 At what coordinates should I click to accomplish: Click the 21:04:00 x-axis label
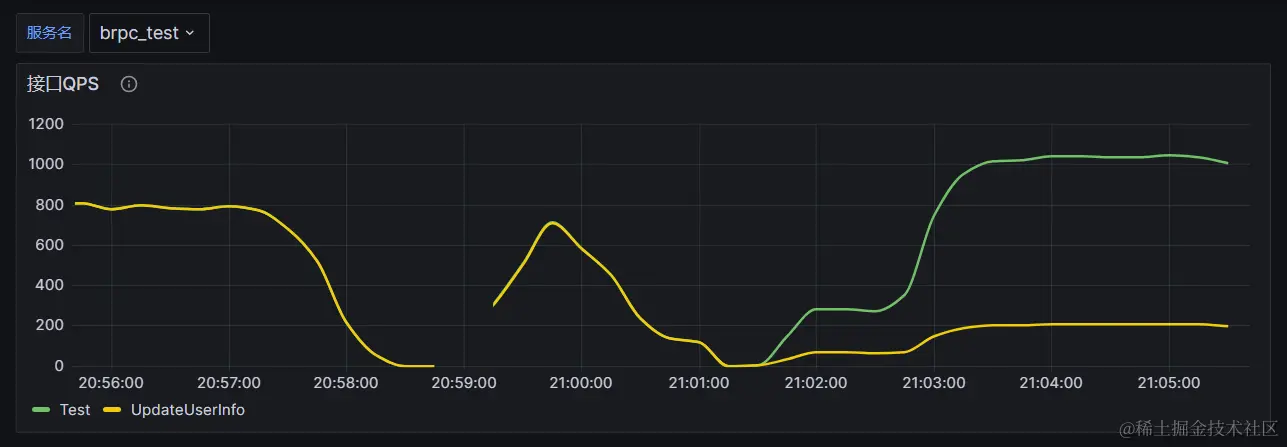pos(1051,383)
